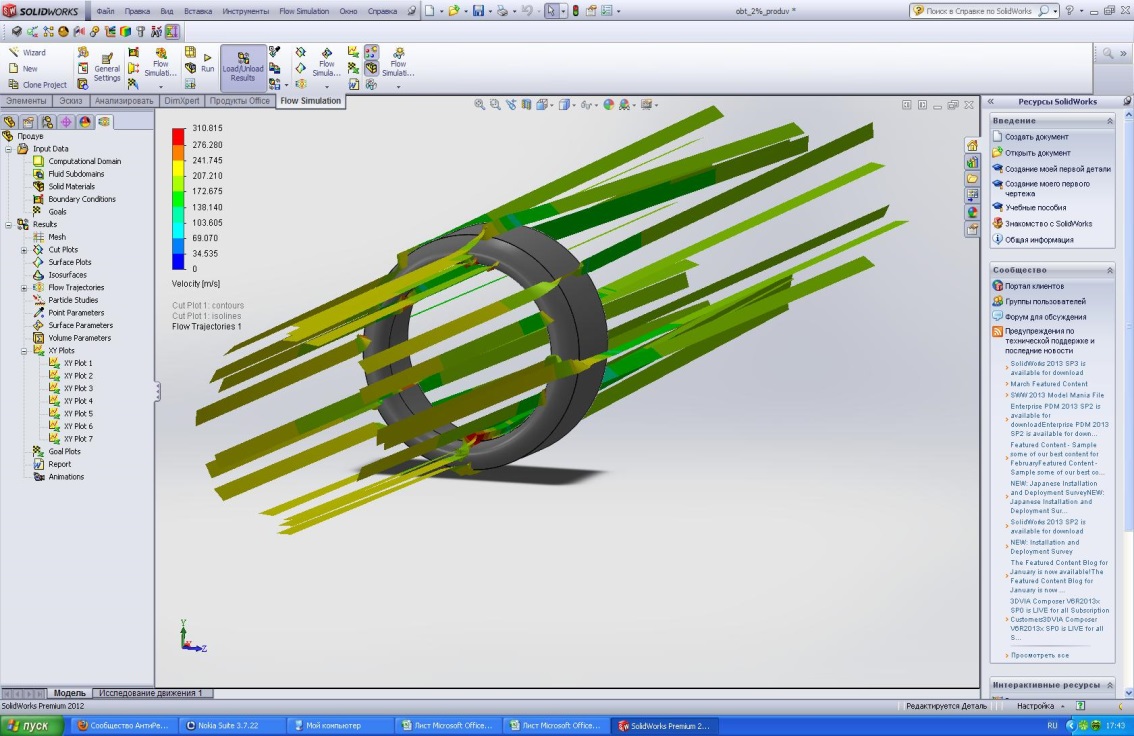Click the yellow band of velocity legend
1134x736 pixels.
pyautogui.click(x=178, y=169)
